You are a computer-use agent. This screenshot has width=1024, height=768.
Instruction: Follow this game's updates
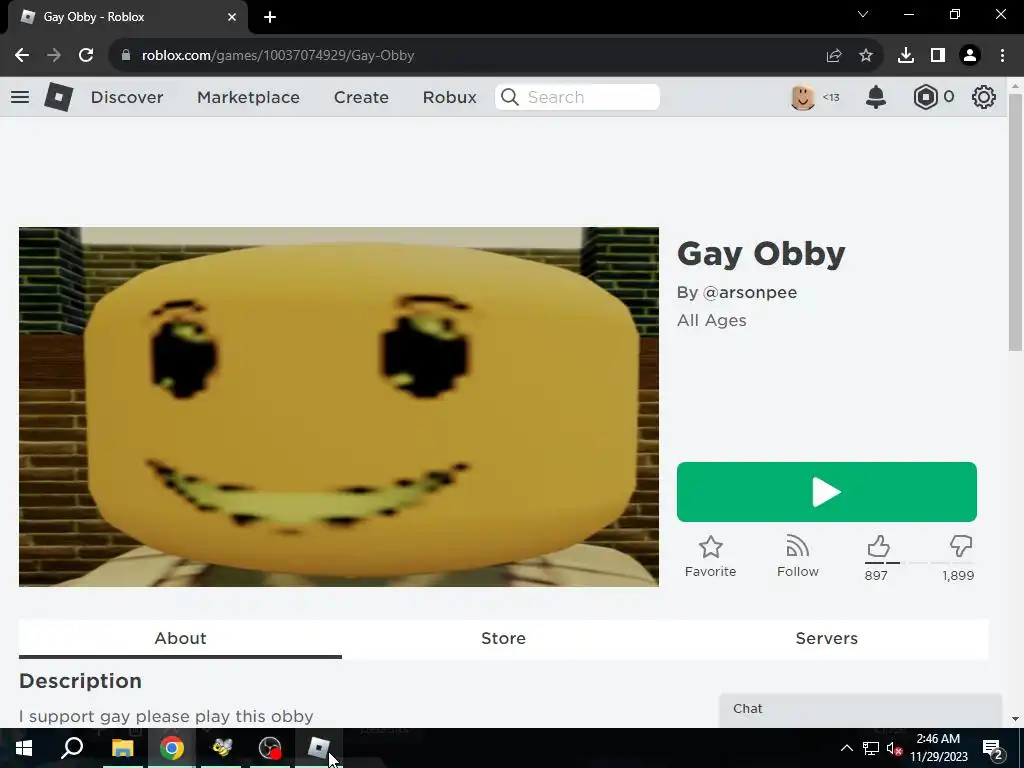point(797,556)
